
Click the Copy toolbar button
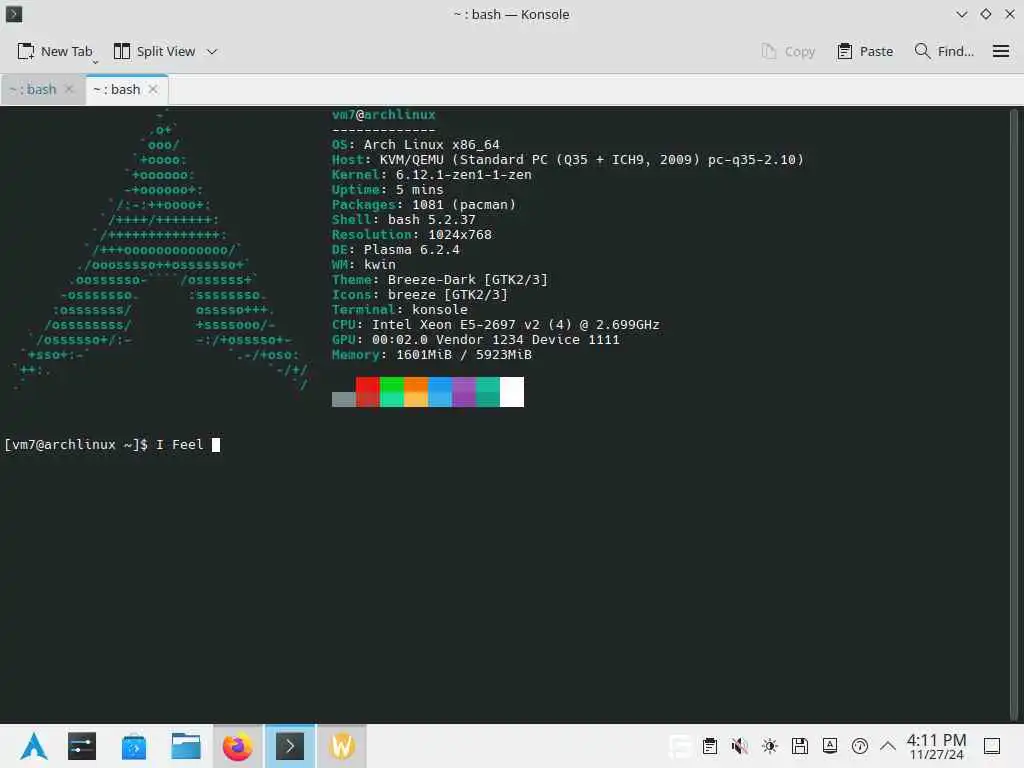[788, 51]
